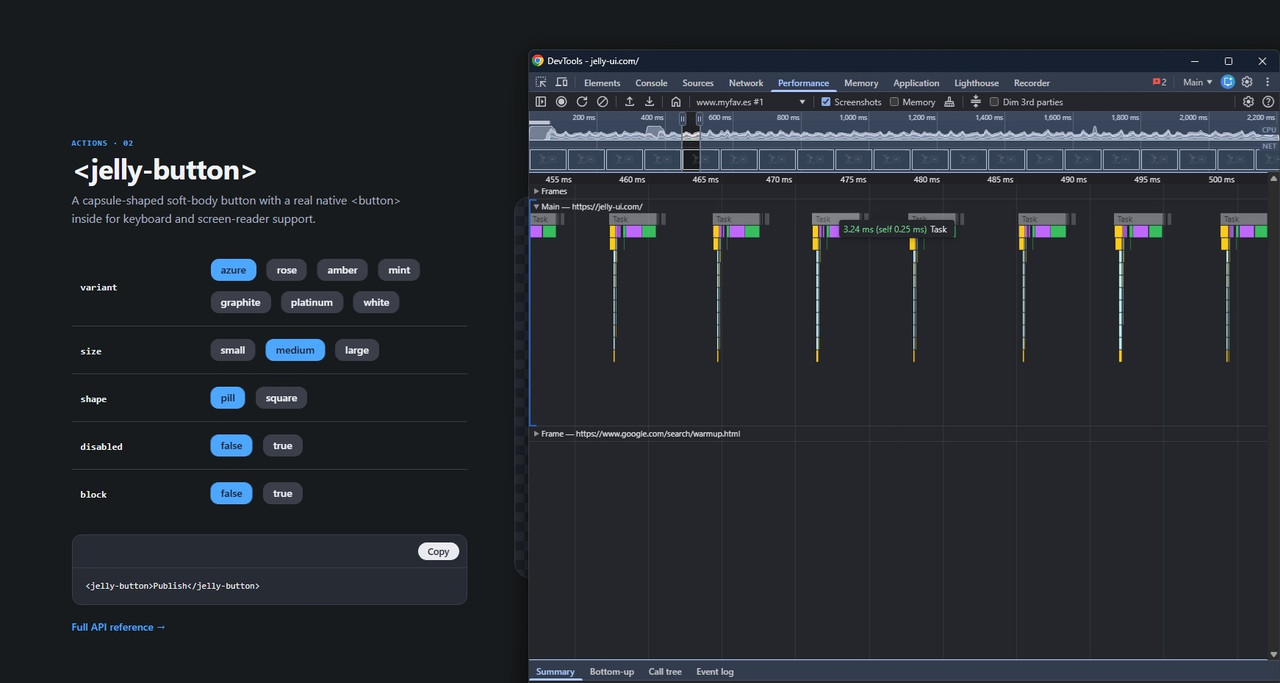
Task: Check the Dim 3rd parties option
Action: point(994,102)
